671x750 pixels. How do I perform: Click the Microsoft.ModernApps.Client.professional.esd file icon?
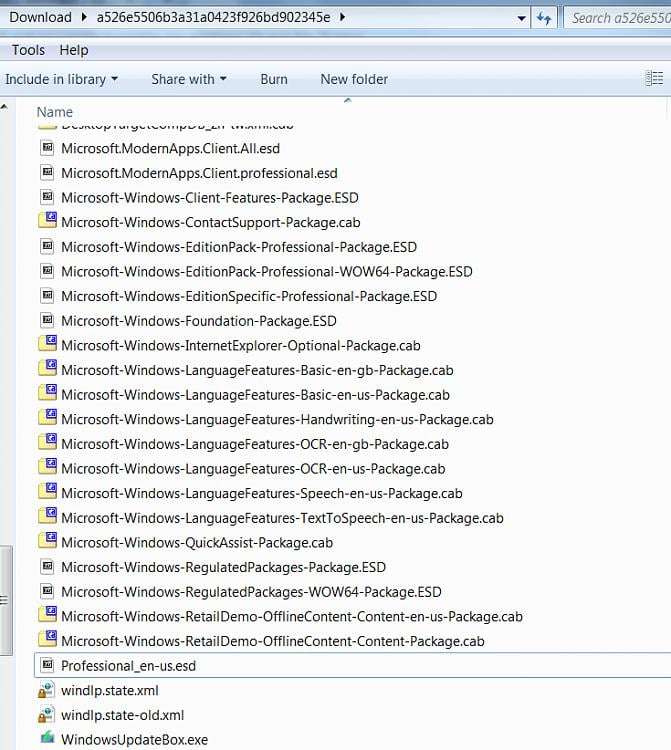[47, 172]
